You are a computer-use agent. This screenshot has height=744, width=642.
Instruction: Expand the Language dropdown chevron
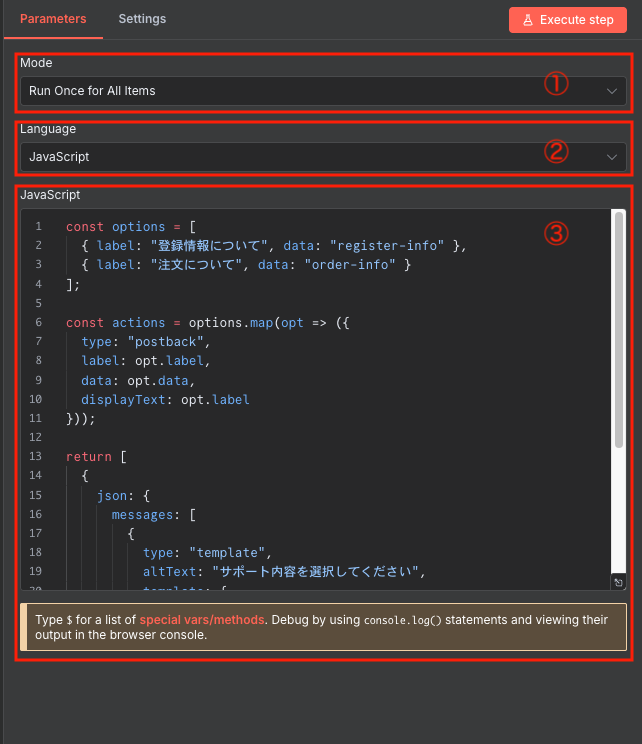(612, 157)
